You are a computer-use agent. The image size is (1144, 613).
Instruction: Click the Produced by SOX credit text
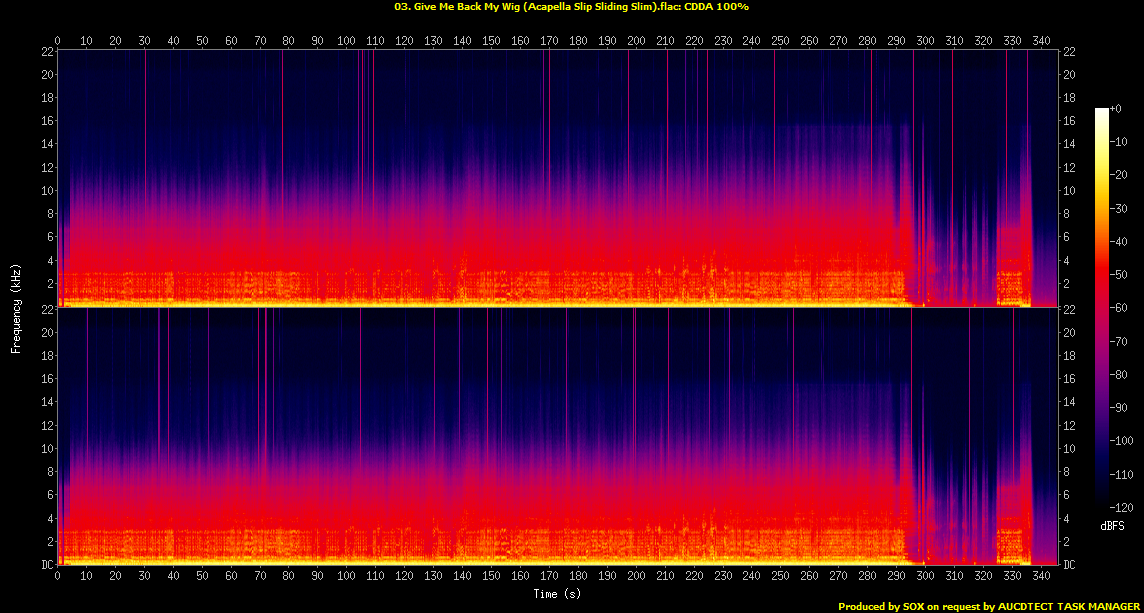click(989, 606)
